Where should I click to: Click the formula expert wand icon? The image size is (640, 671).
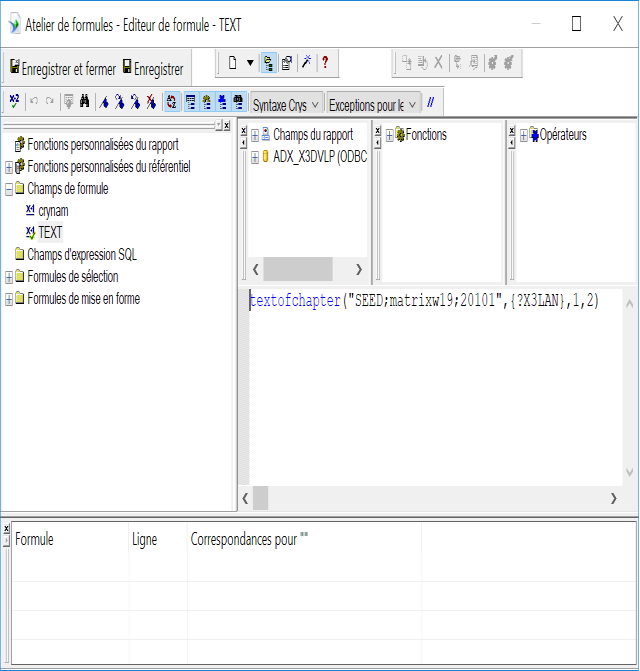306,63
